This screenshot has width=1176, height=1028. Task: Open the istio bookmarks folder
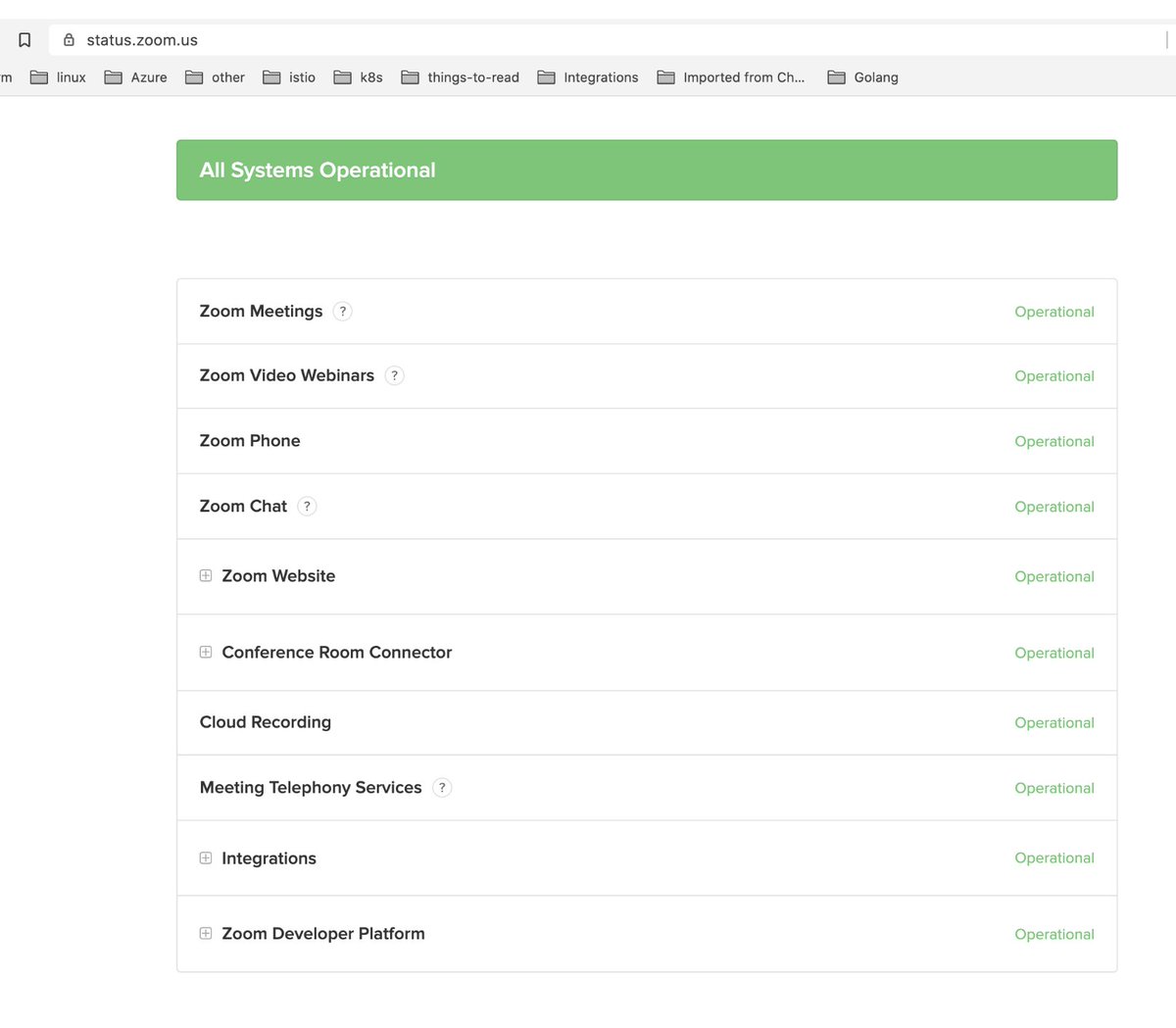click(x=289, y=77)
